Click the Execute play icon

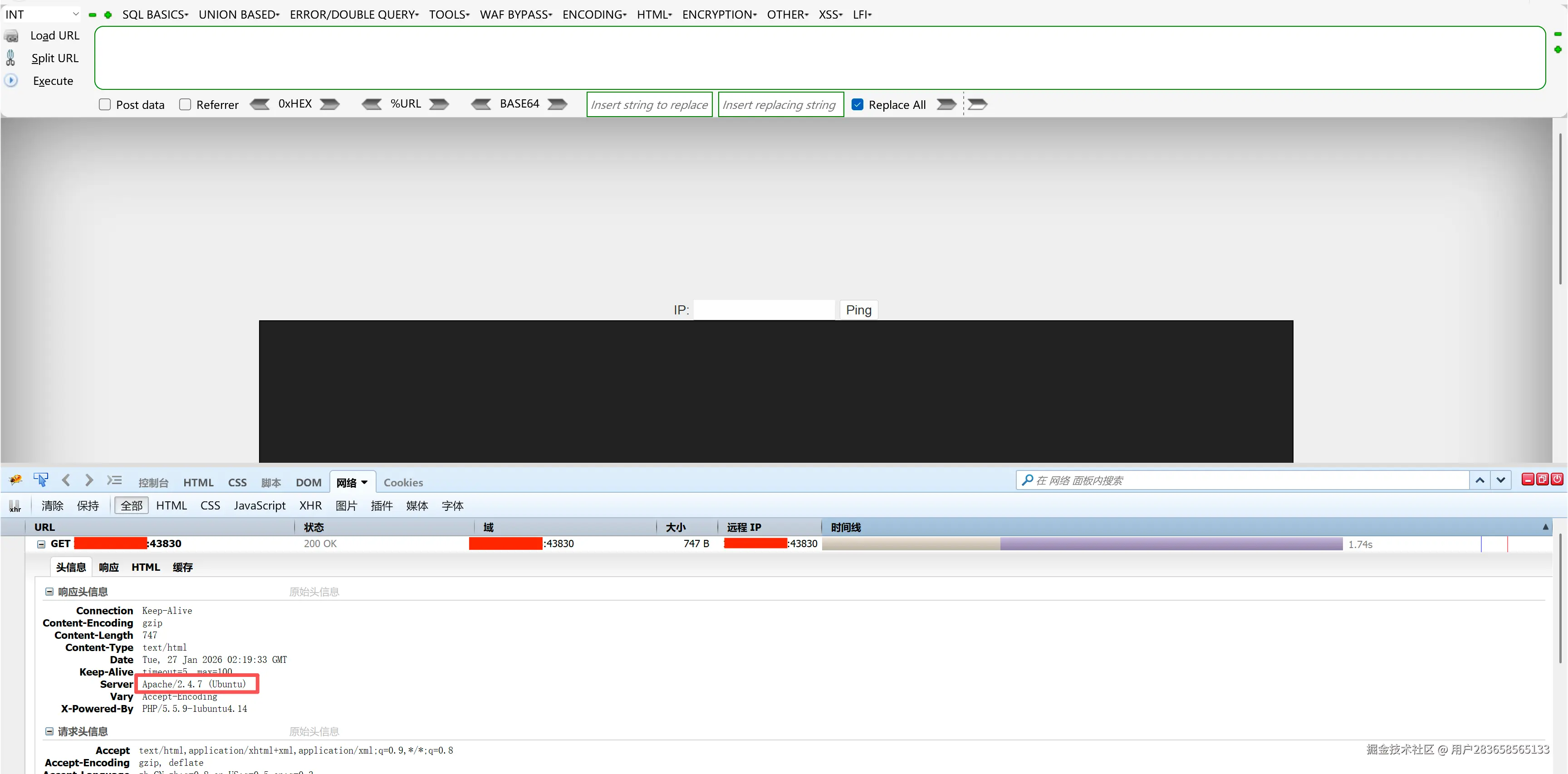[11, 80]
